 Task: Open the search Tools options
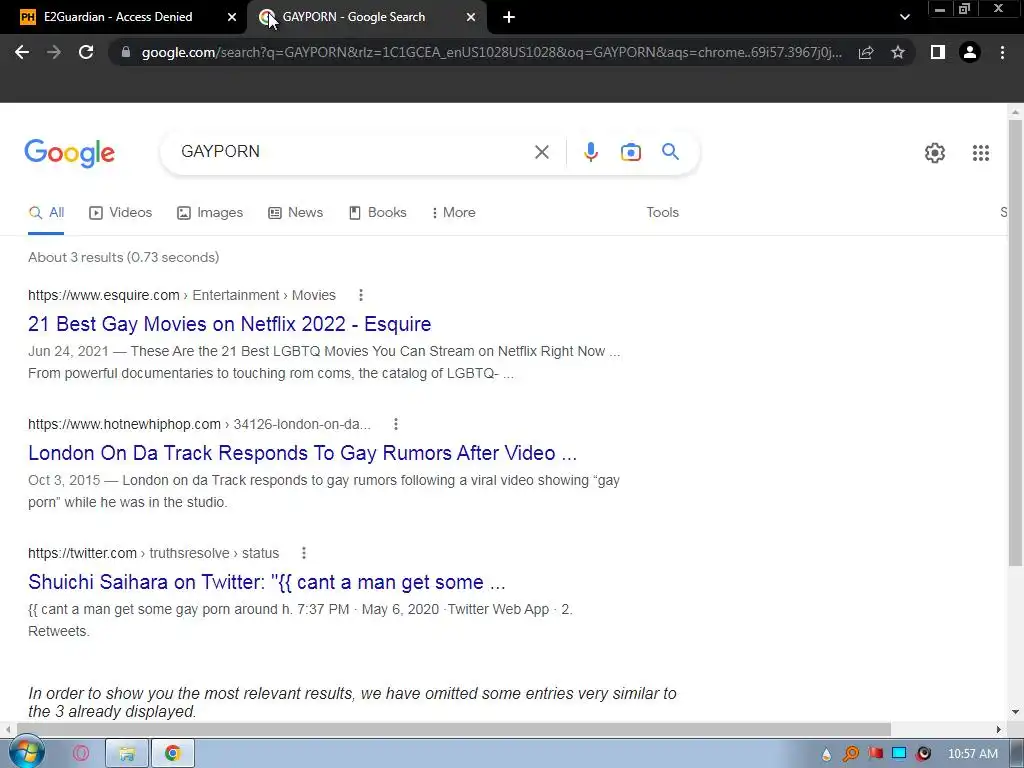click(662, 212)
